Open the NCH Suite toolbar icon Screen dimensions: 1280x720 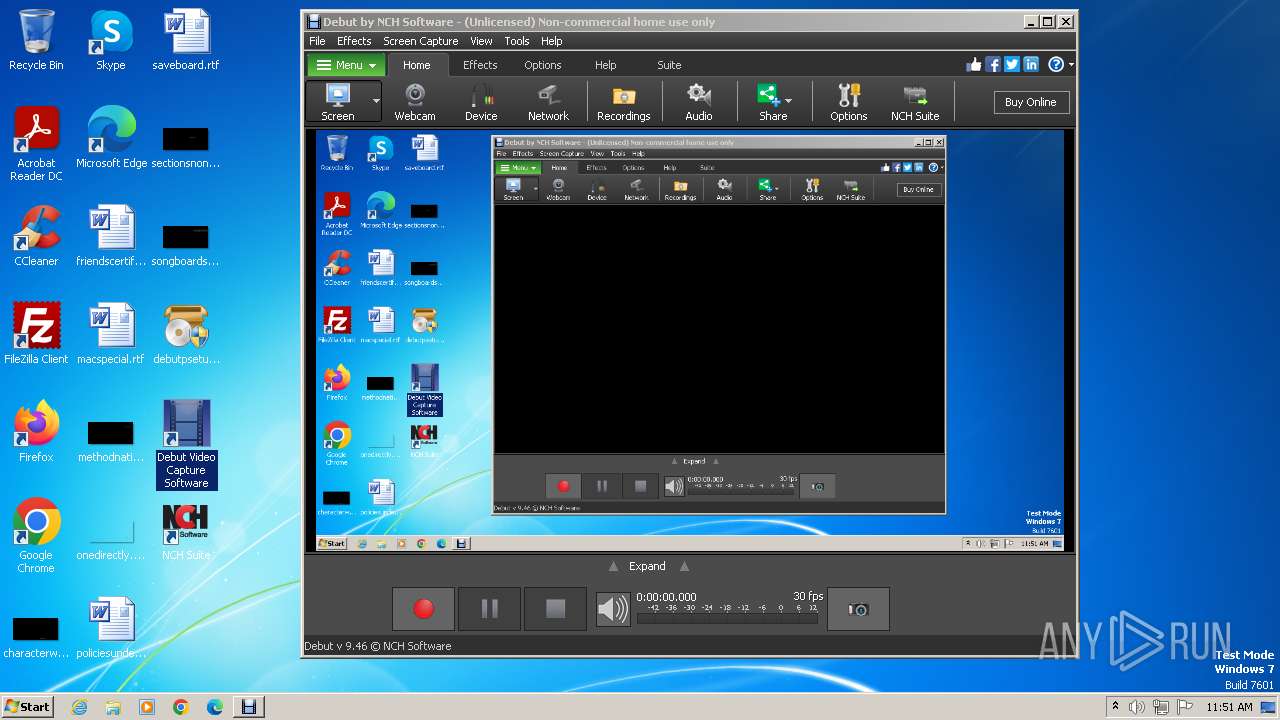point(915,102)
